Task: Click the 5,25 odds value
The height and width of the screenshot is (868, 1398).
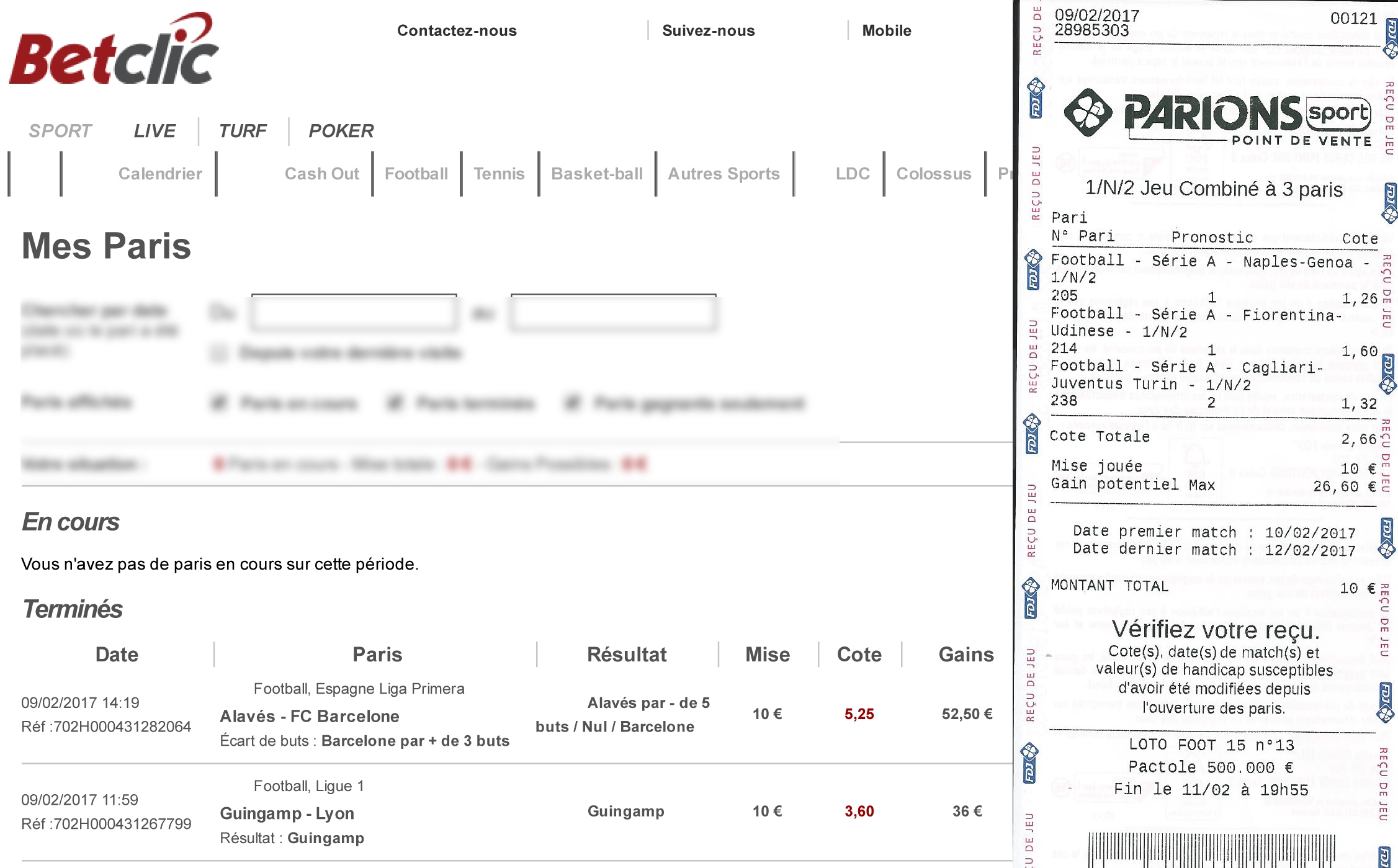Action: [859, 714]
